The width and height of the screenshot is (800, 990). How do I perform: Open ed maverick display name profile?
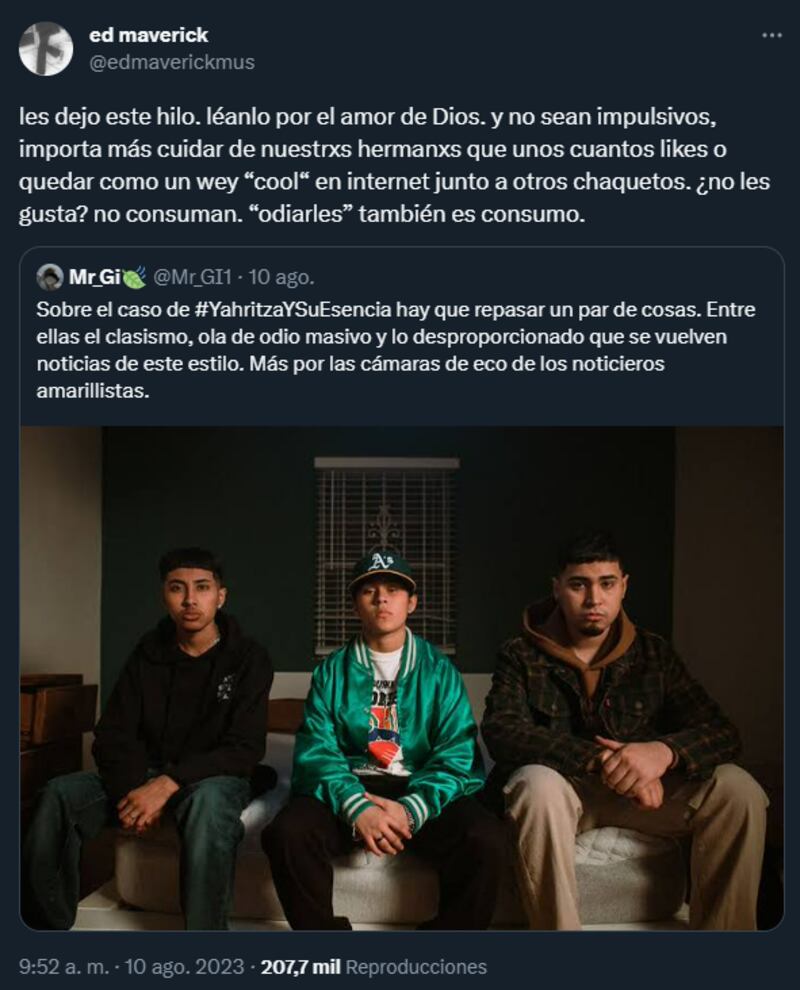click(x=149, y=35)
